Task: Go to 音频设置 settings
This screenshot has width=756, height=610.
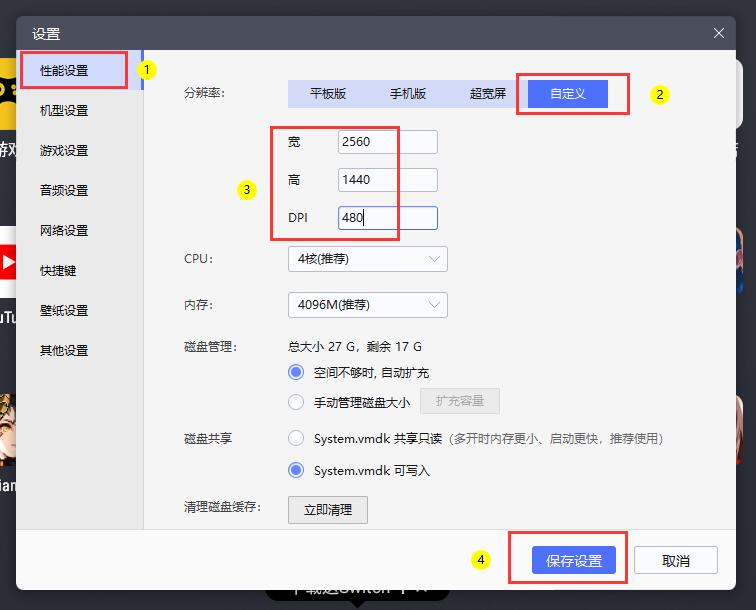Action: click(65, 190)
